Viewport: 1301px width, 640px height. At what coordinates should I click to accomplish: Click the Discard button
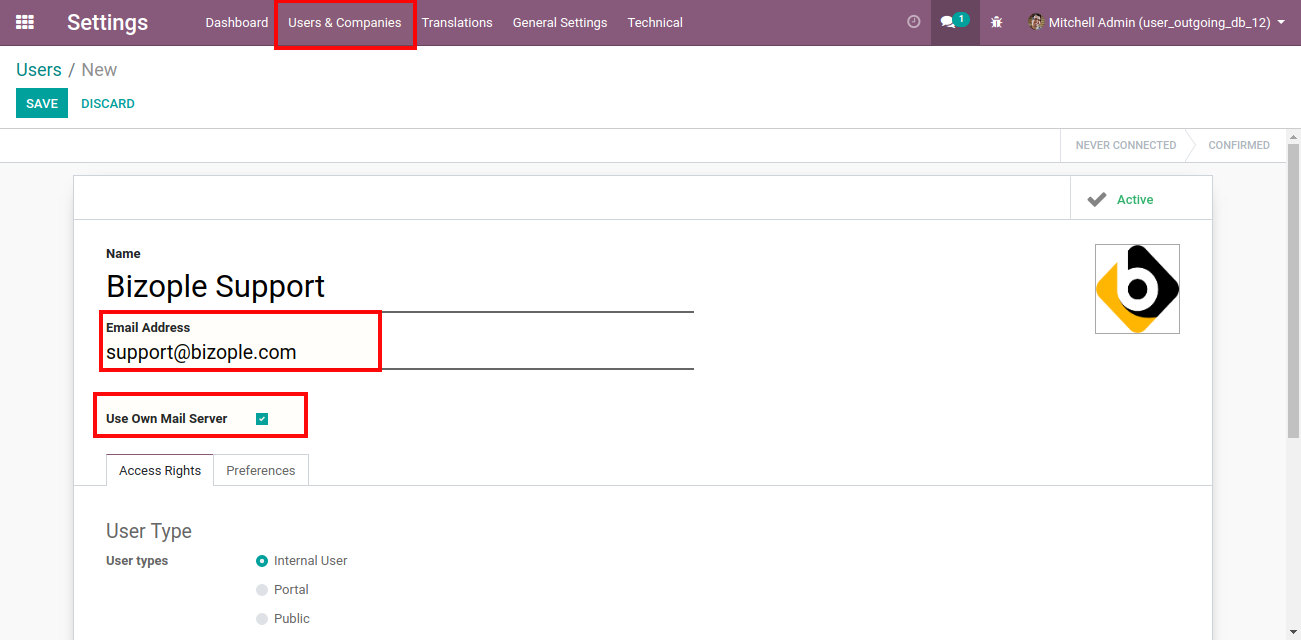click(x=108, y=103)
